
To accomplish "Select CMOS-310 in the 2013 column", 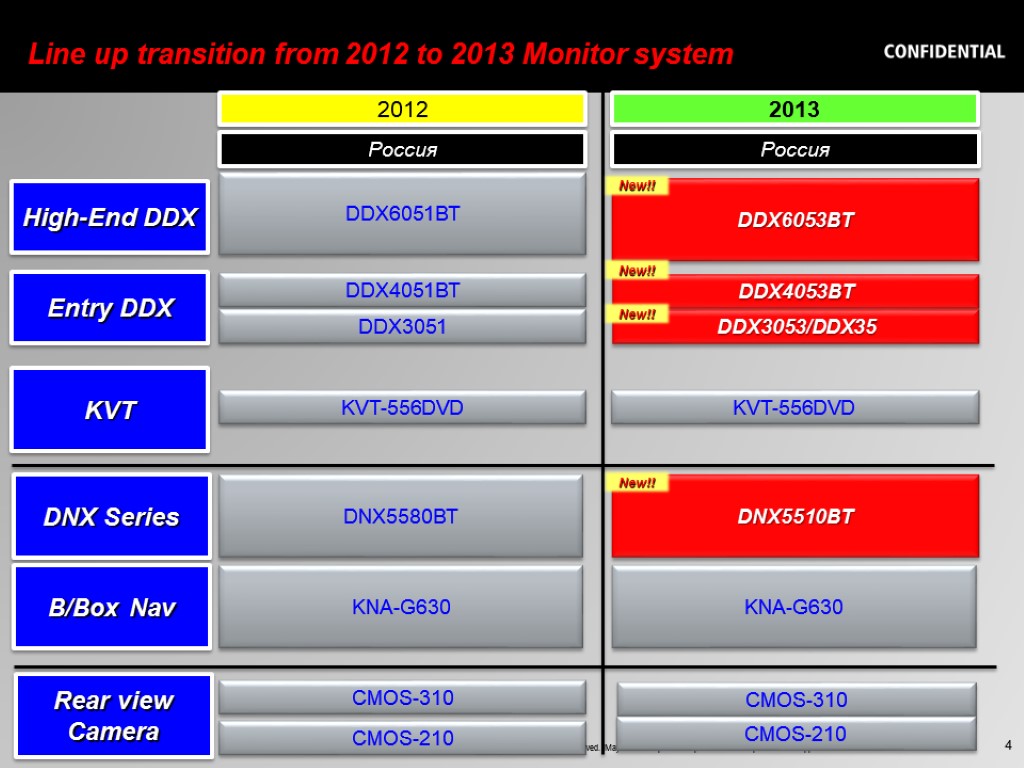I will [x=796, y=699].
